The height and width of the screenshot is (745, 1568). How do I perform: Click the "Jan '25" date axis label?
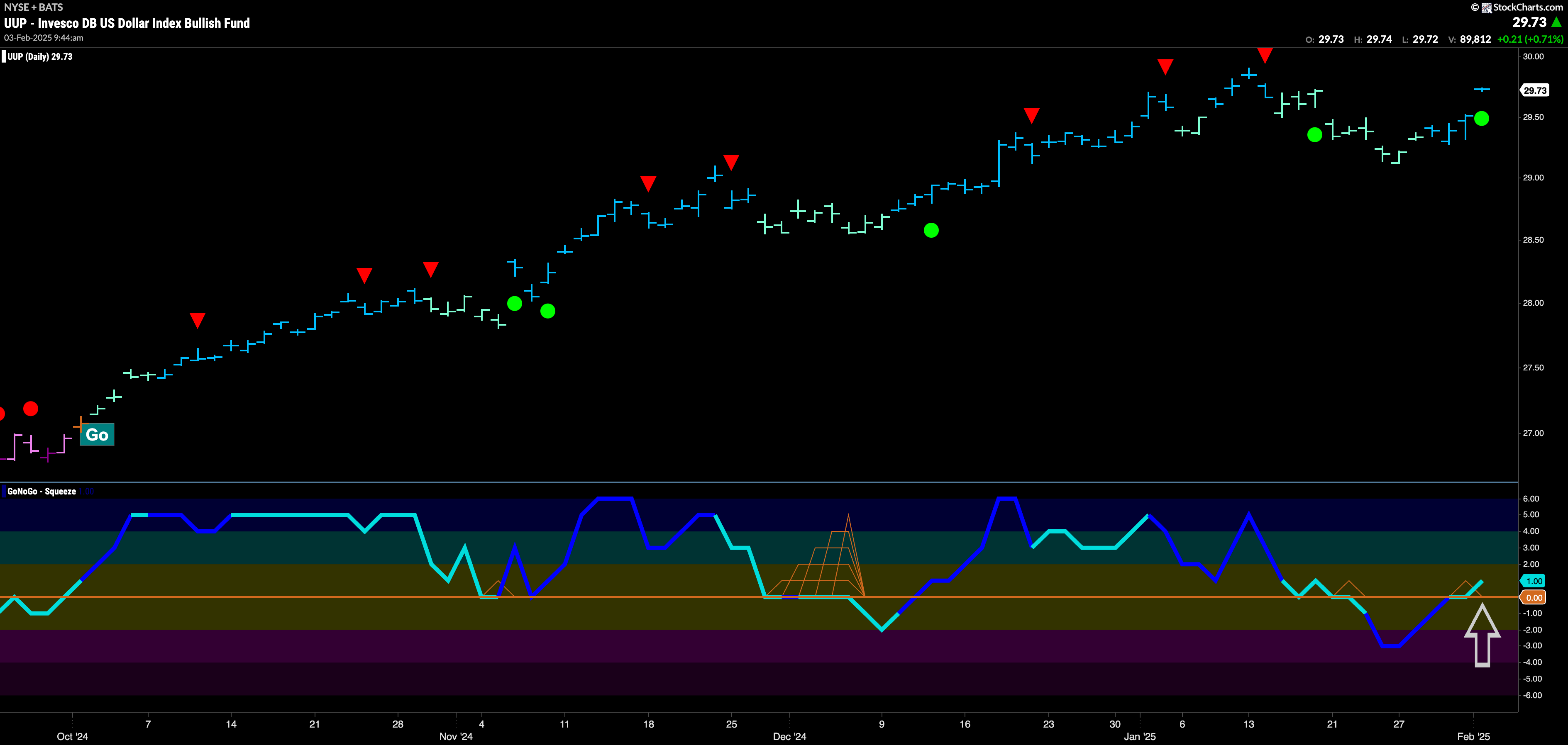point(1140,736)
